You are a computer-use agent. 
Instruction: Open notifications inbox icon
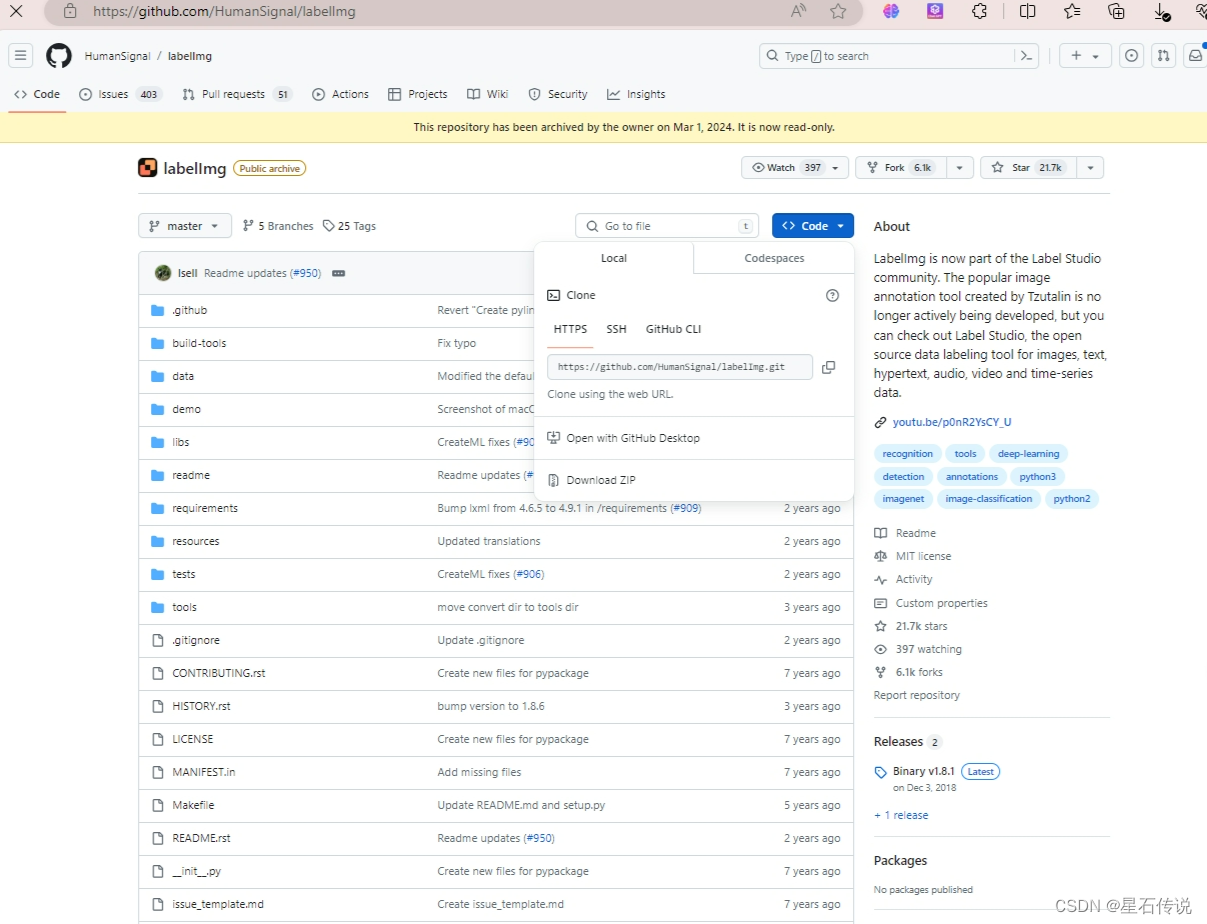tap(1195, 56)
